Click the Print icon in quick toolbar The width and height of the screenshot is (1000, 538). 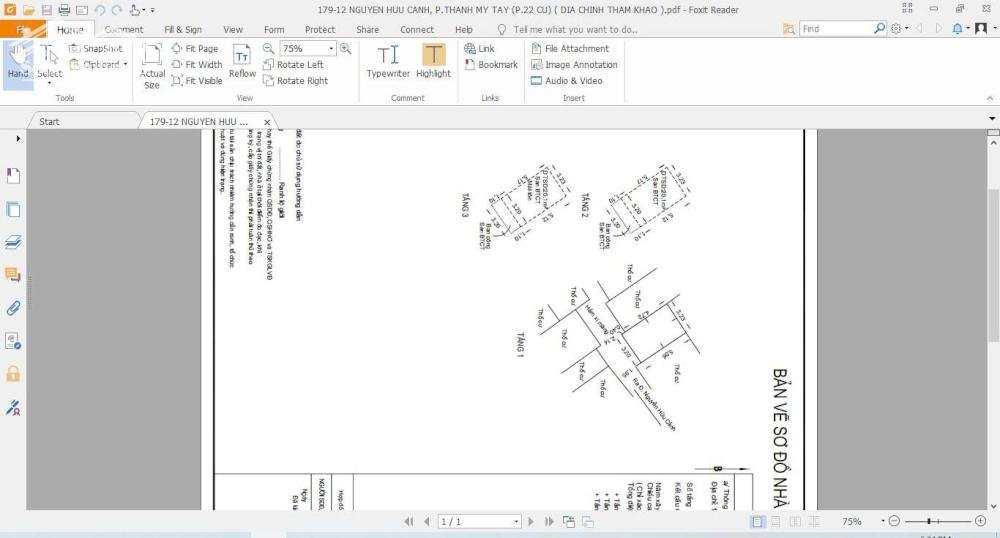pyautogui.click(x=64, y=10)
